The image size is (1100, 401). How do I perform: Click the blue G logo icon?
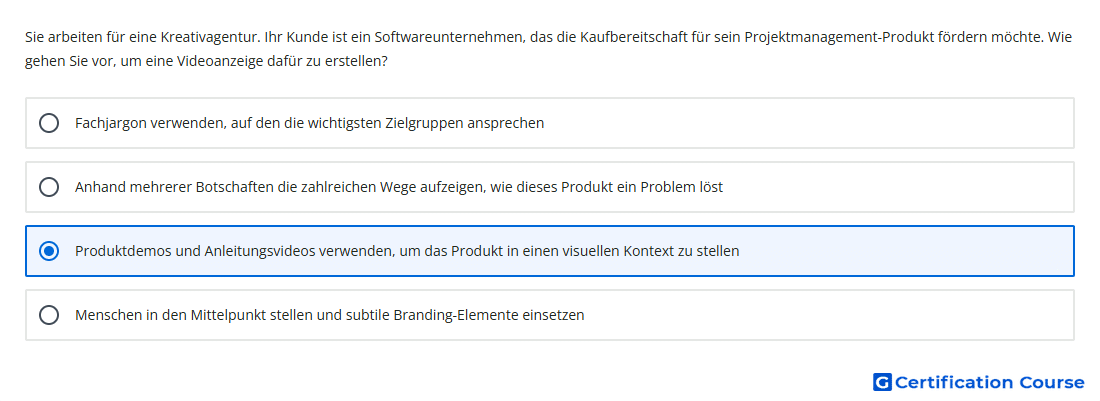[x=882, y=382]
